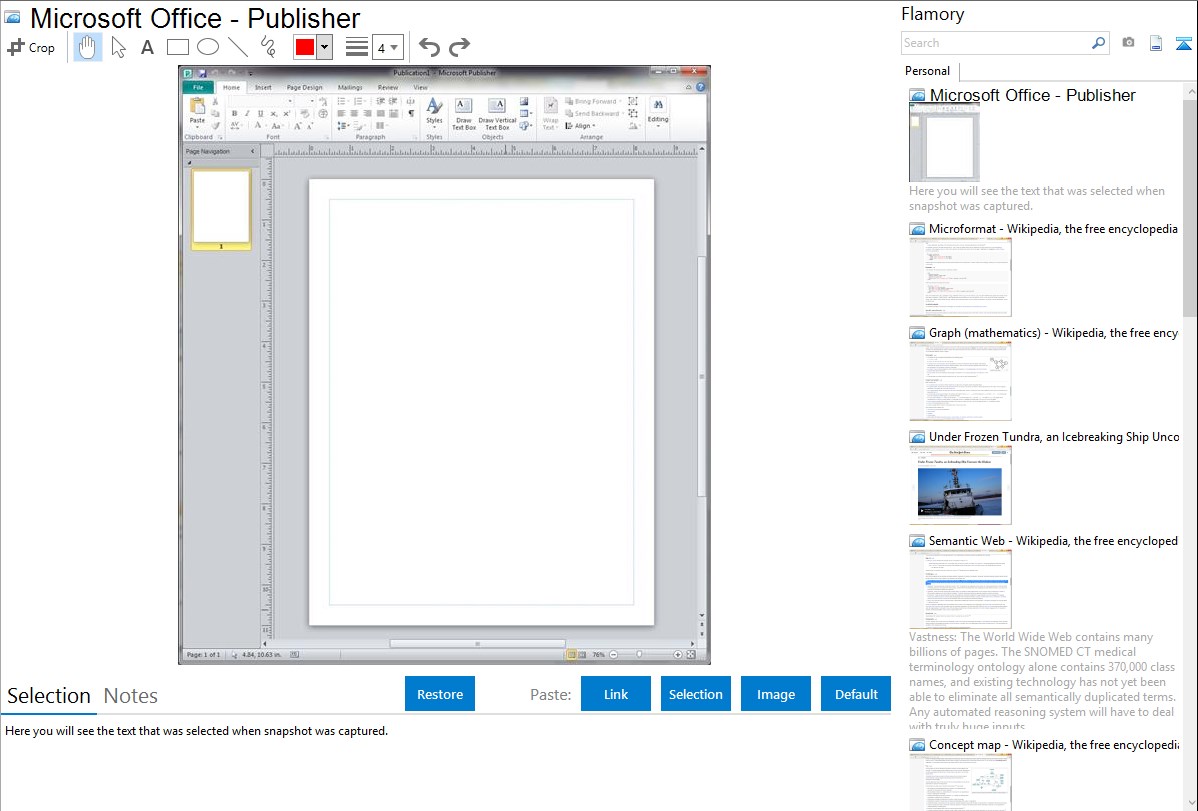Click Page Design tab in Publisher snapshot

(304, 87)
